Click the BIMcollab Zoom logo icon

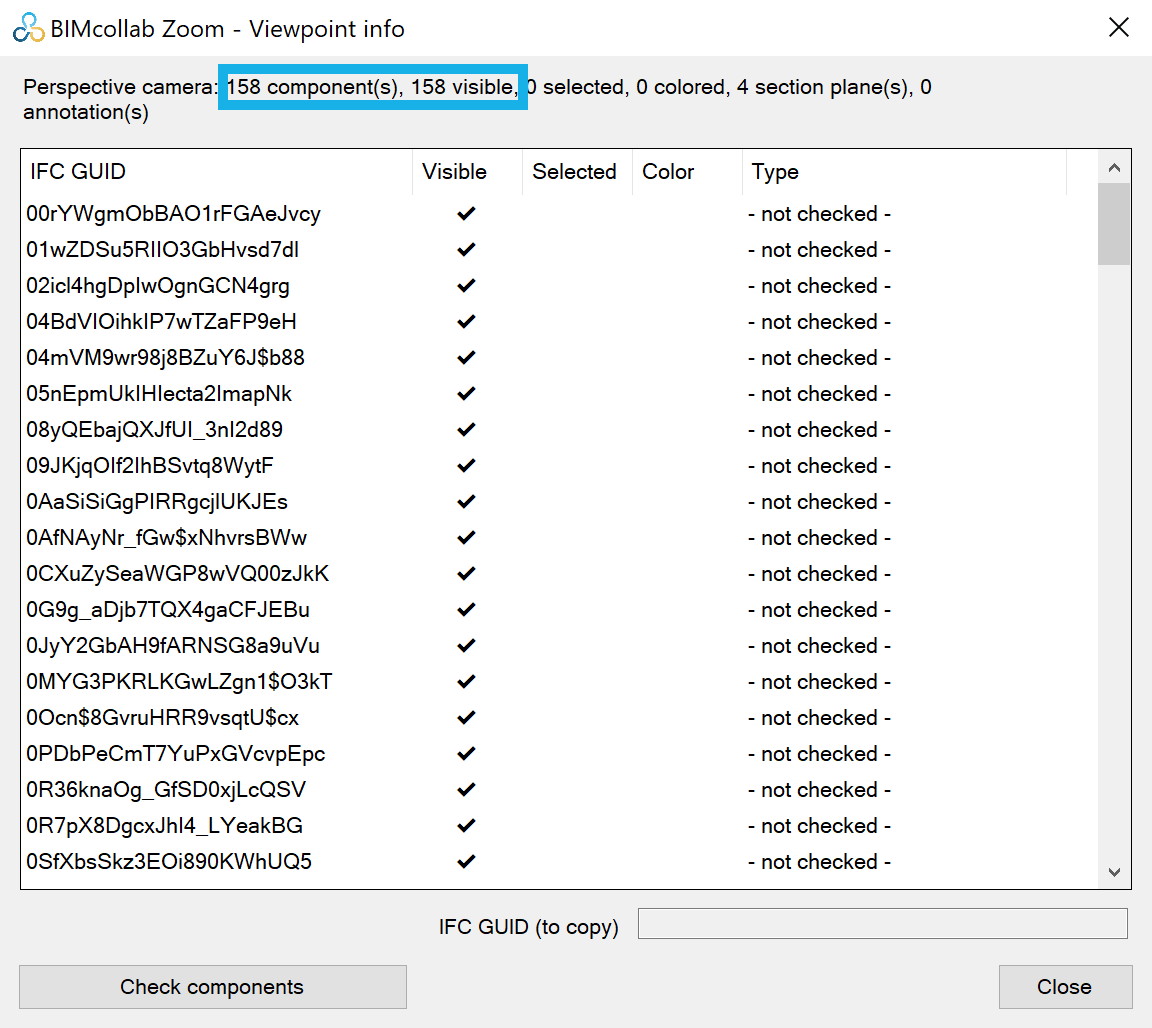click(x=29, y=28)
